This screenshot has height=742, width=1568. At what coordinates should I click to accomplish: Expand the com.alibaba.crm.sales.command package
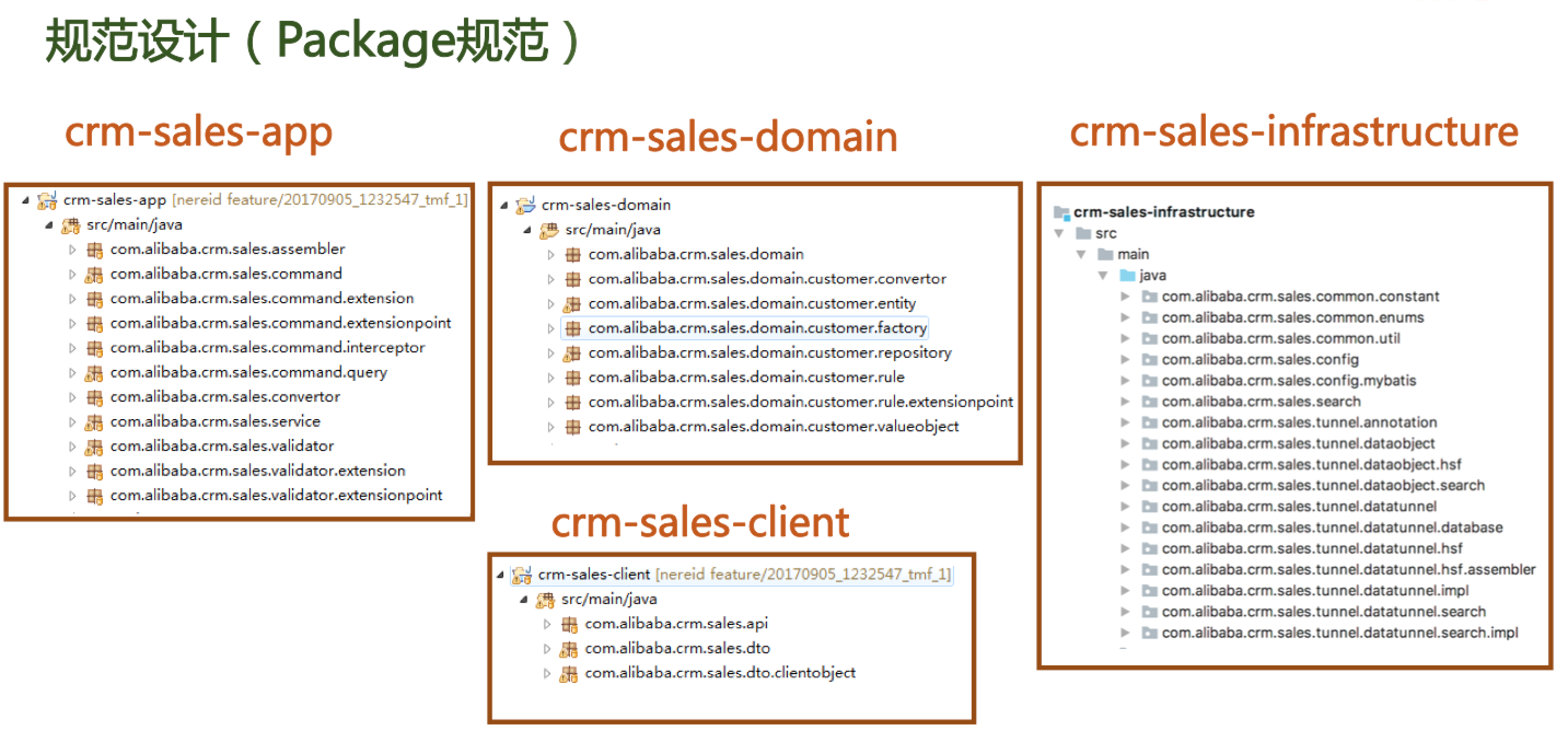[72, 275]
